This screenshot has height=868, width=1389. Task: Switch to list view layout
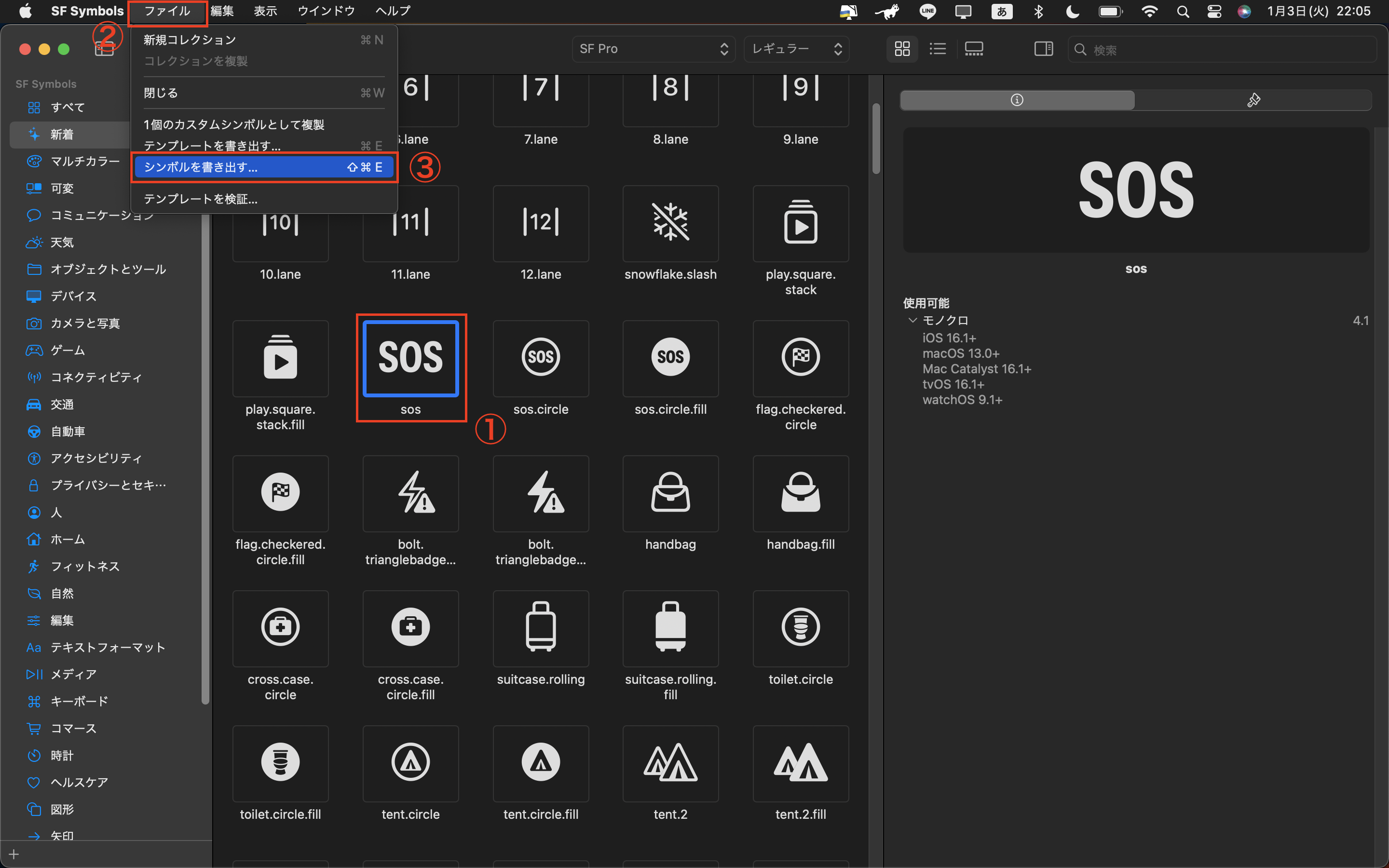point(938,49)
